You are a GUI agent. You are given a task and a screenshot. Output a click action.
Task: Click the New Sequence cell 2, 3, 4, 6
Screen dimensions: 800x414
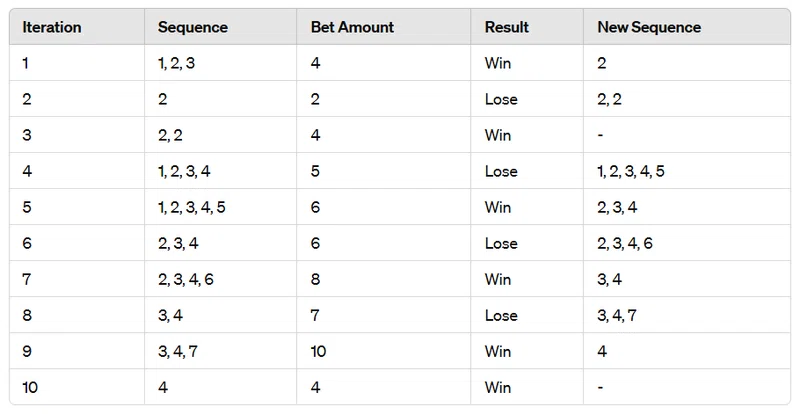pos(625,243)
